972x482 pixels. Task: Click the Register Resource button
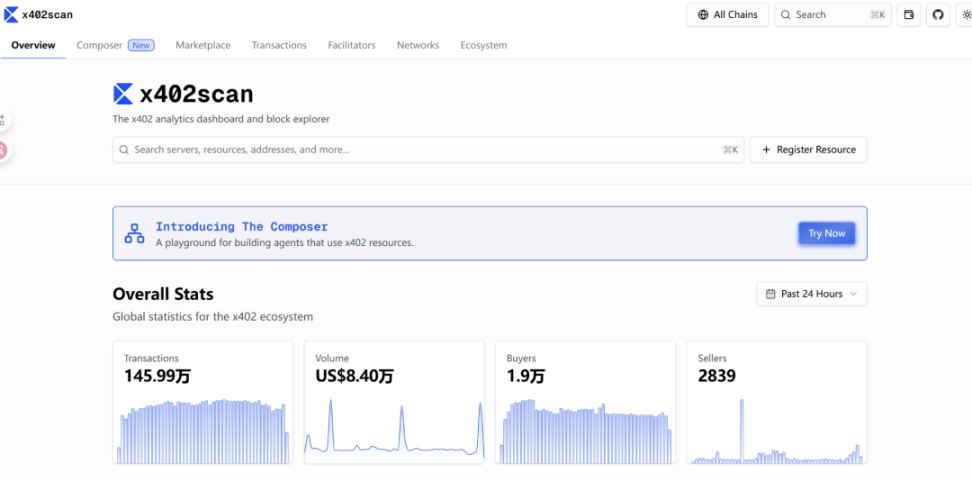[808, 150]
